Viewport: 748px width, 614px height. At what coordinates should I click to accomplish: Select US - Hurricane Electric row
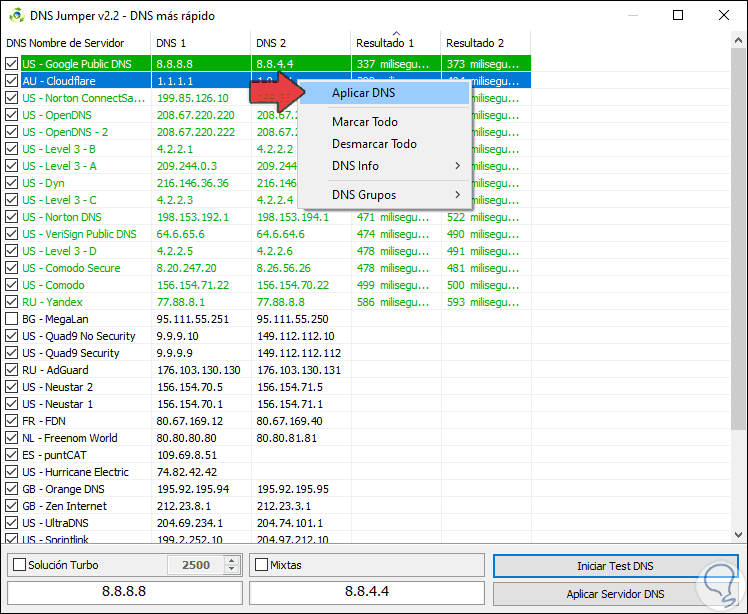click(x=267, y=472)
